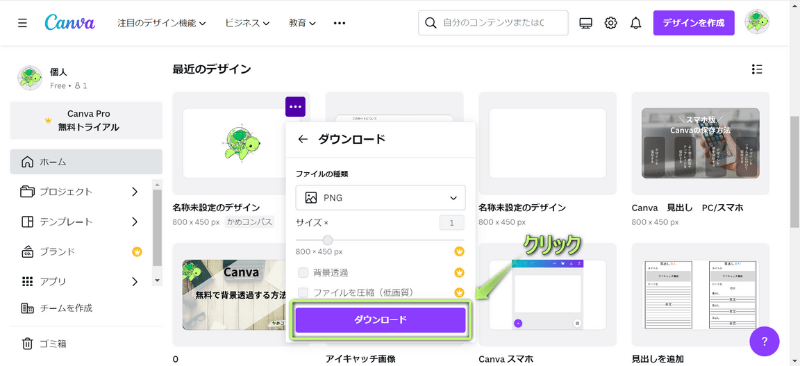This screenshot has width=800, height=366.
Task: Click the purple ダウンロード button
Action: (x=381, y=320)
